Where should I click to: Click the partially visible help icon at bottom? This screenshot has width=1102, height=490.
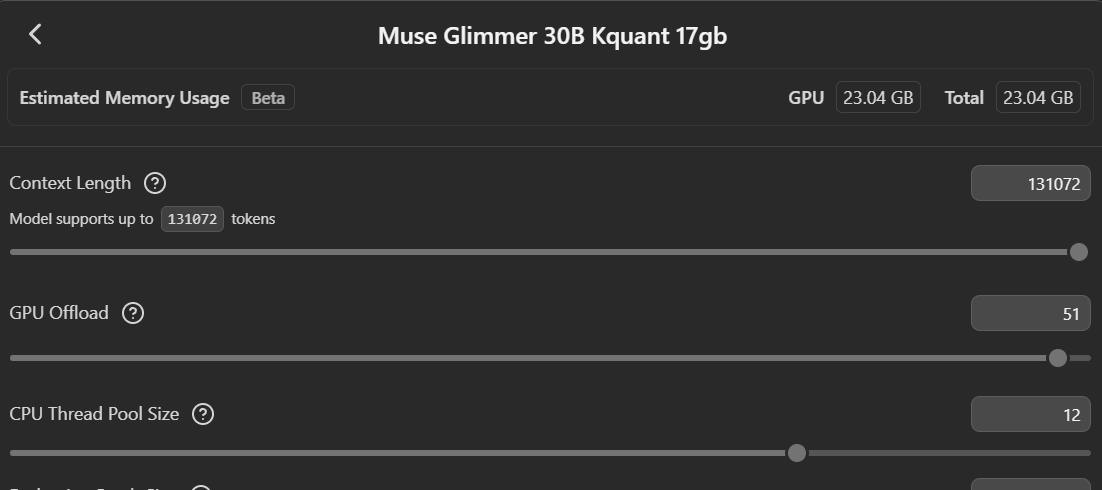tap(201, 487)
